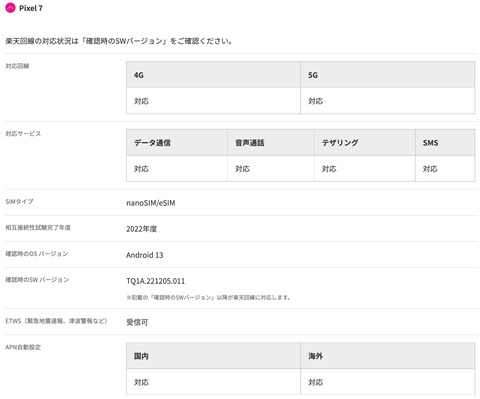The image size is (480, 399).
Task: Select the データ通信 header cell
Action: (177, 143)
